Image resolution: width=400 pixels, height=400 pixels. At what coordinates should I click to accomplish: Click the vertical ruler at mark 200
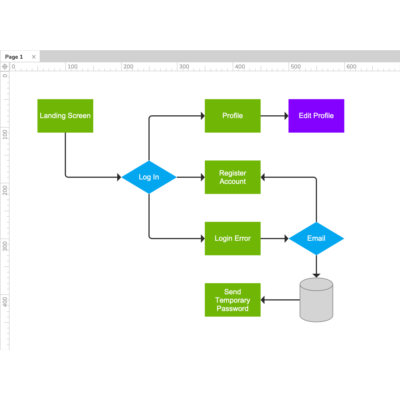click(5, 190)
